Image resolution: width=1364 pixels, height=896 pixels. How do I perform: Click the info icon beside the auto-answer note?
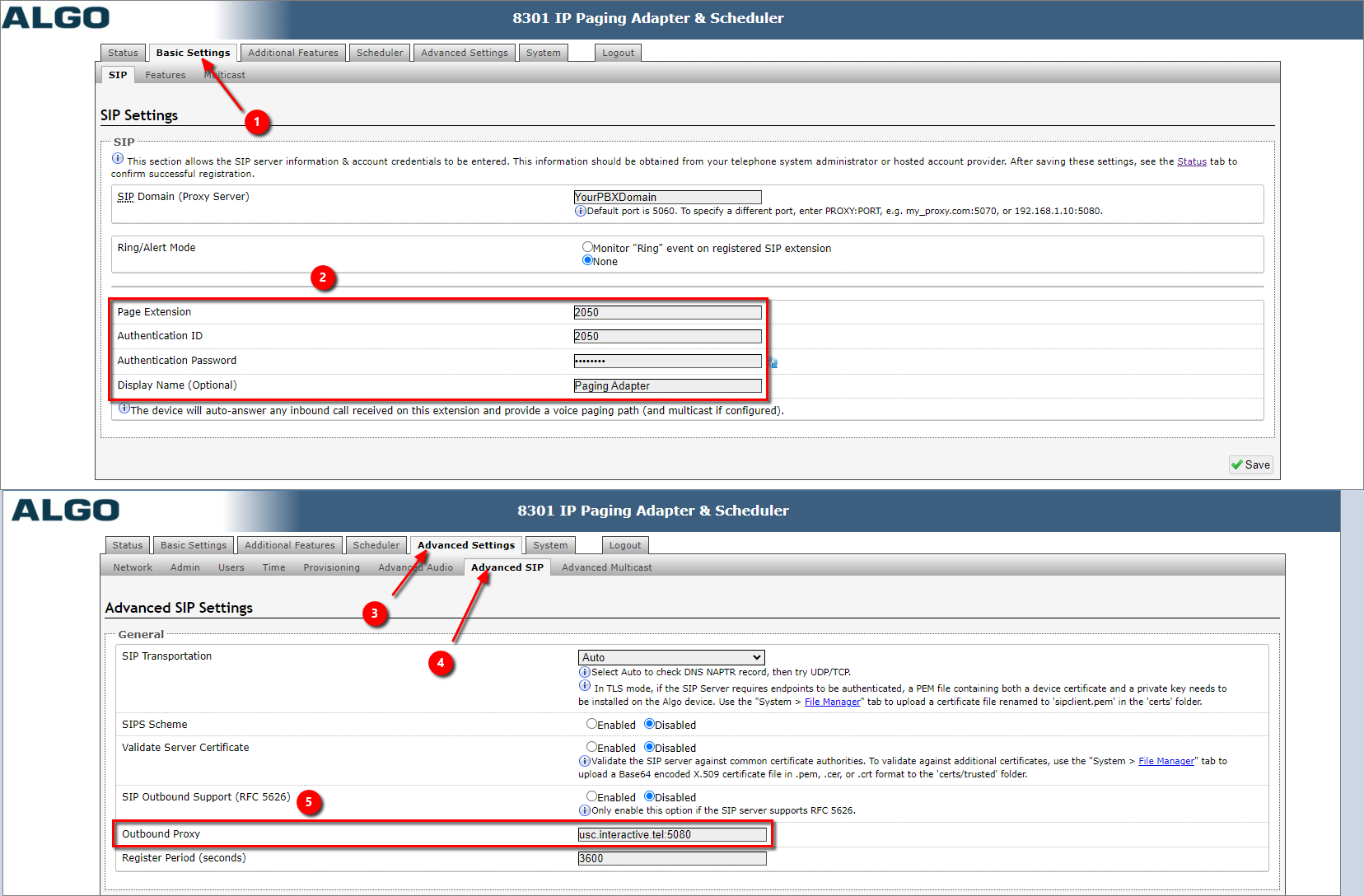[x=124, y=408]
